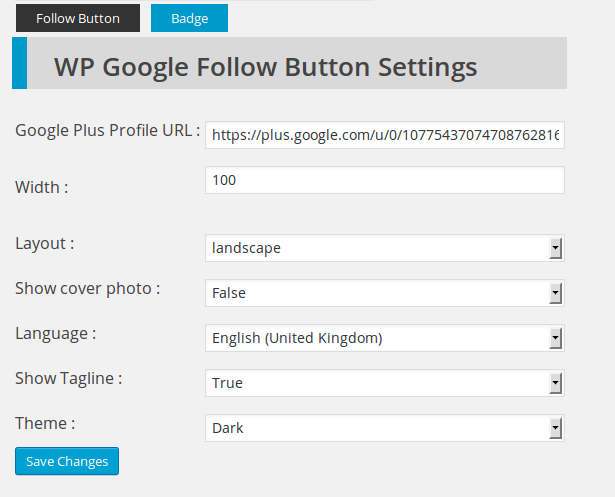Switch to the Follow Button tab
The width and height of the screenshot is (615, 497).
78,18
